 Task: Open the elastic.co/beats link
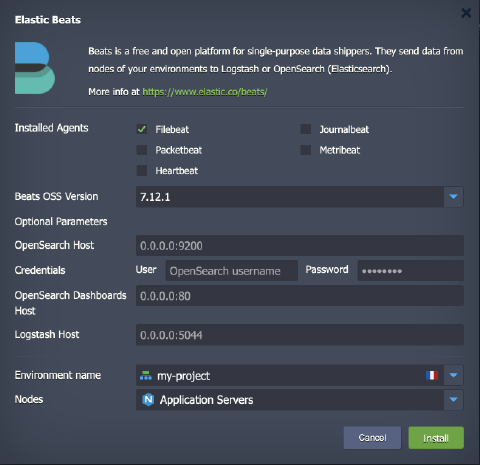point(205,92)
